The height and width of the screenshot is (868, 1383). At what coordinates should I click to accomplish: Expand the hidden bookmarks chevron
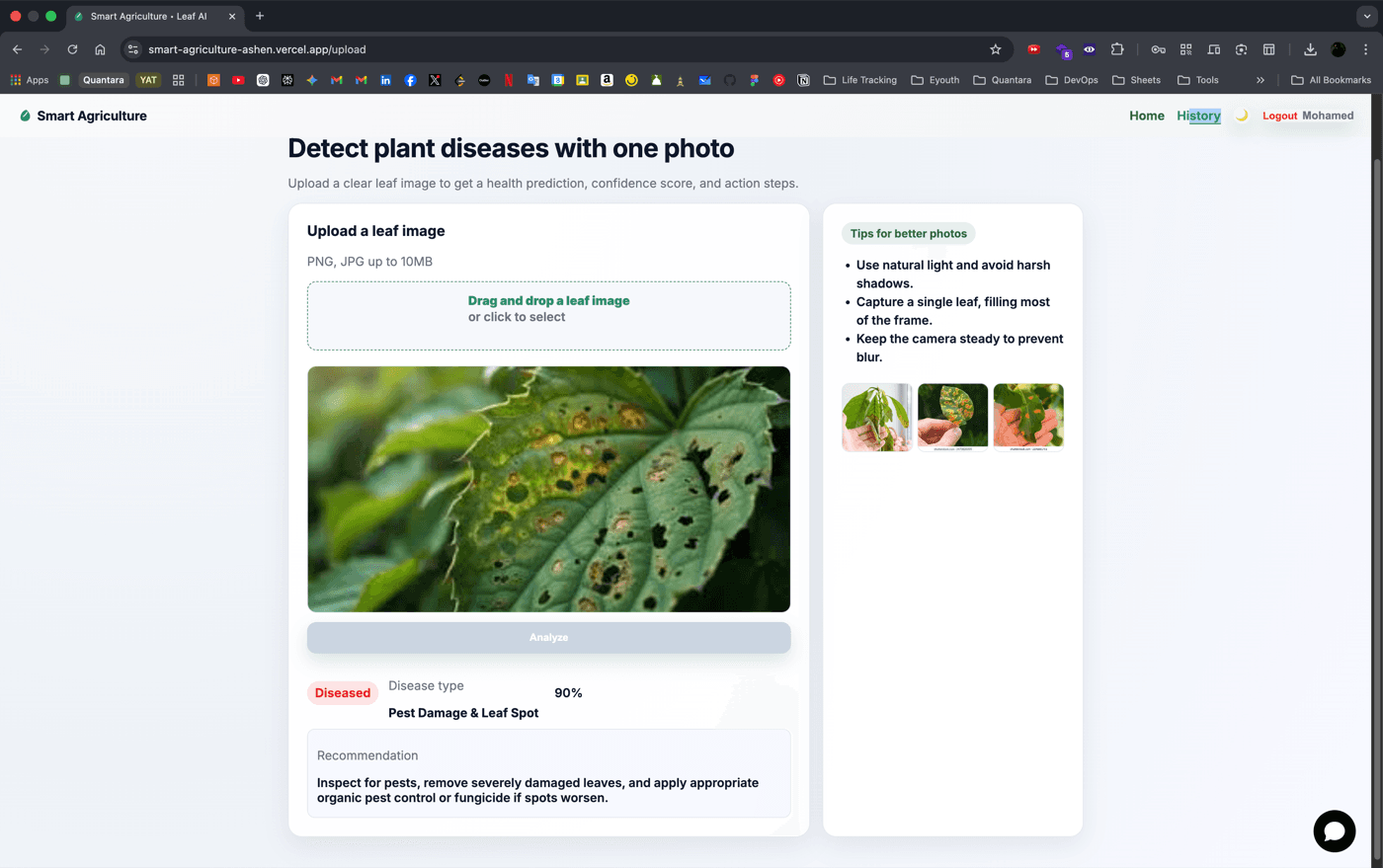click(x=1261, y=80)
